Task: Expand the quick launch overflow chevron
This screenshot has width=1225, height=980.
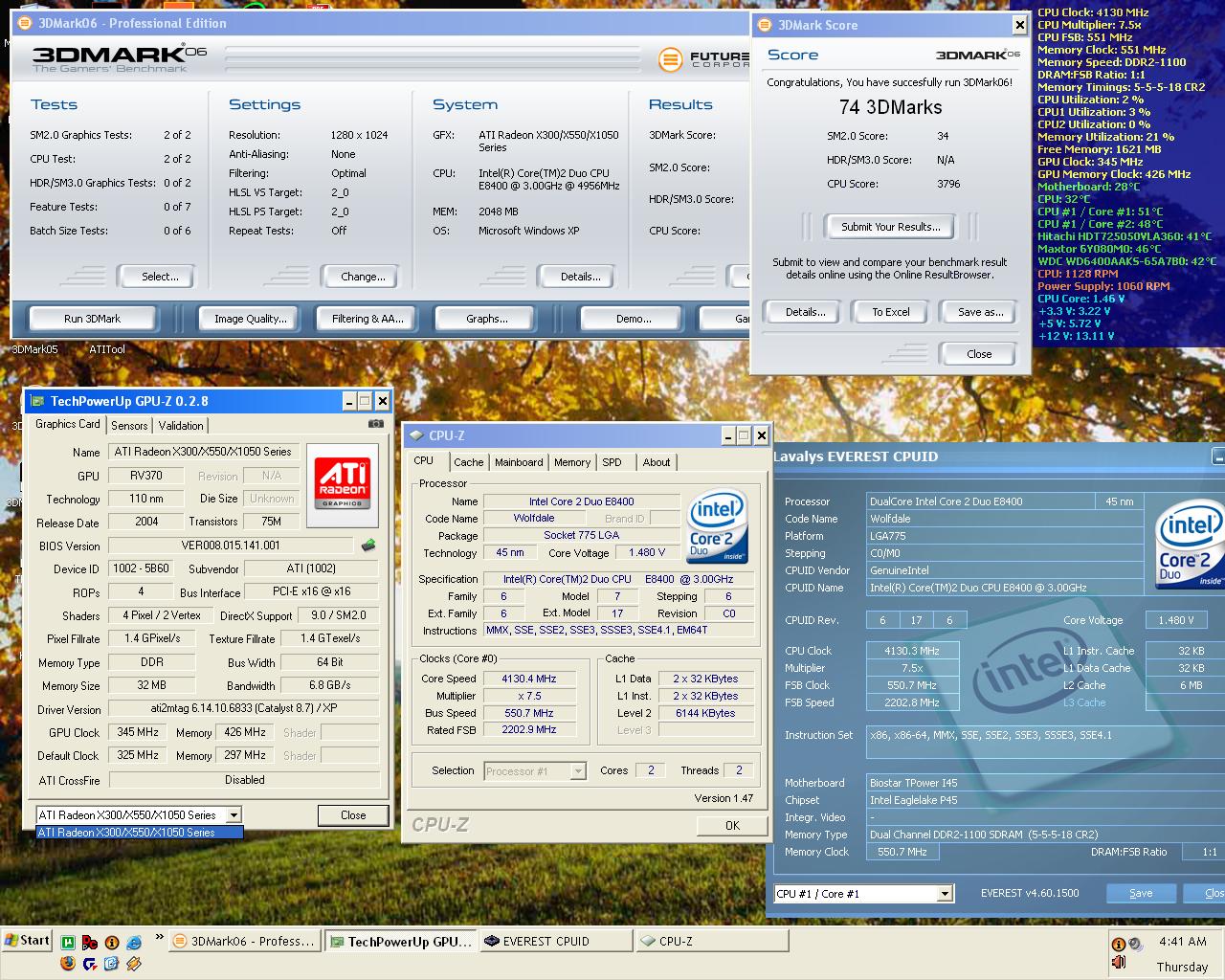Action: coord(159,937)
